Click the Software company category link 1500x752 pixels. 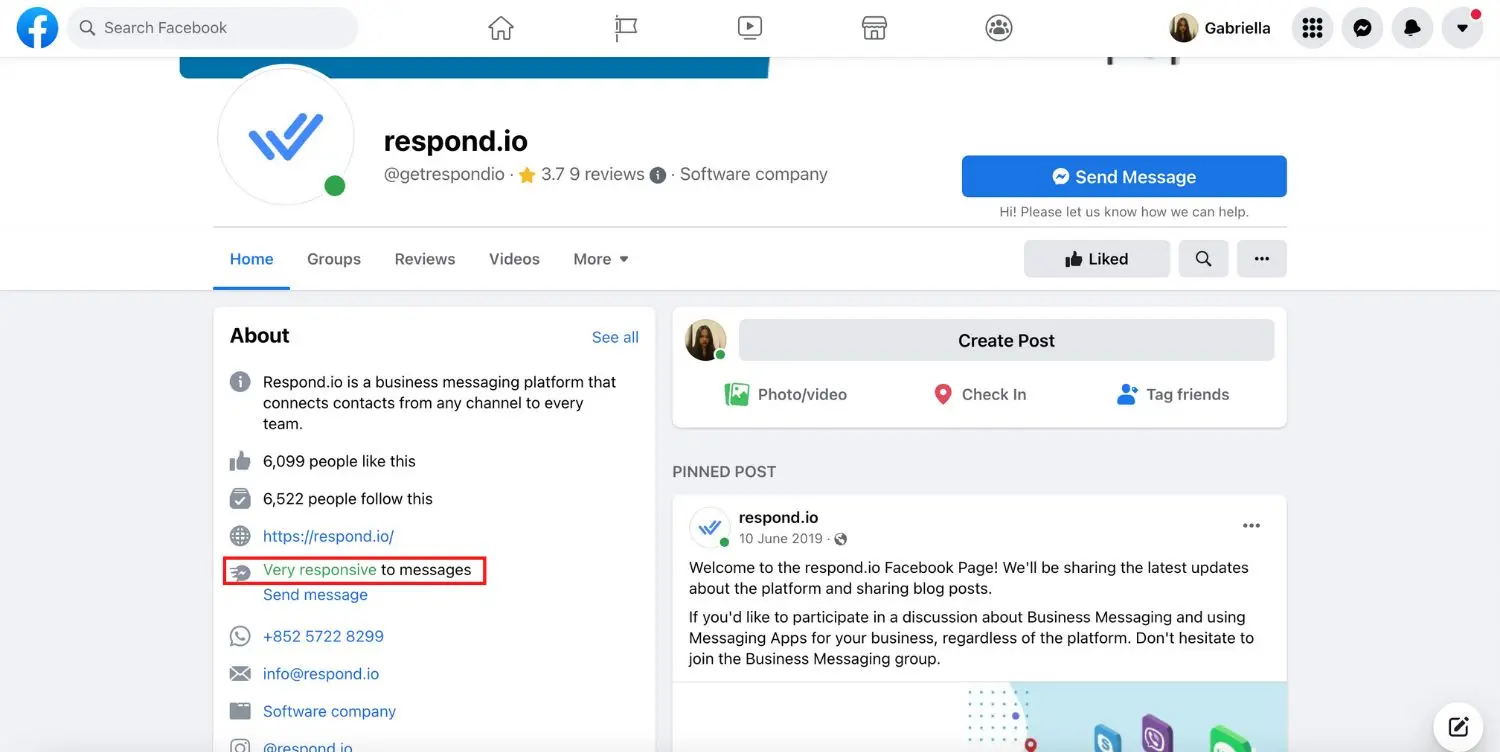(329, 711)
